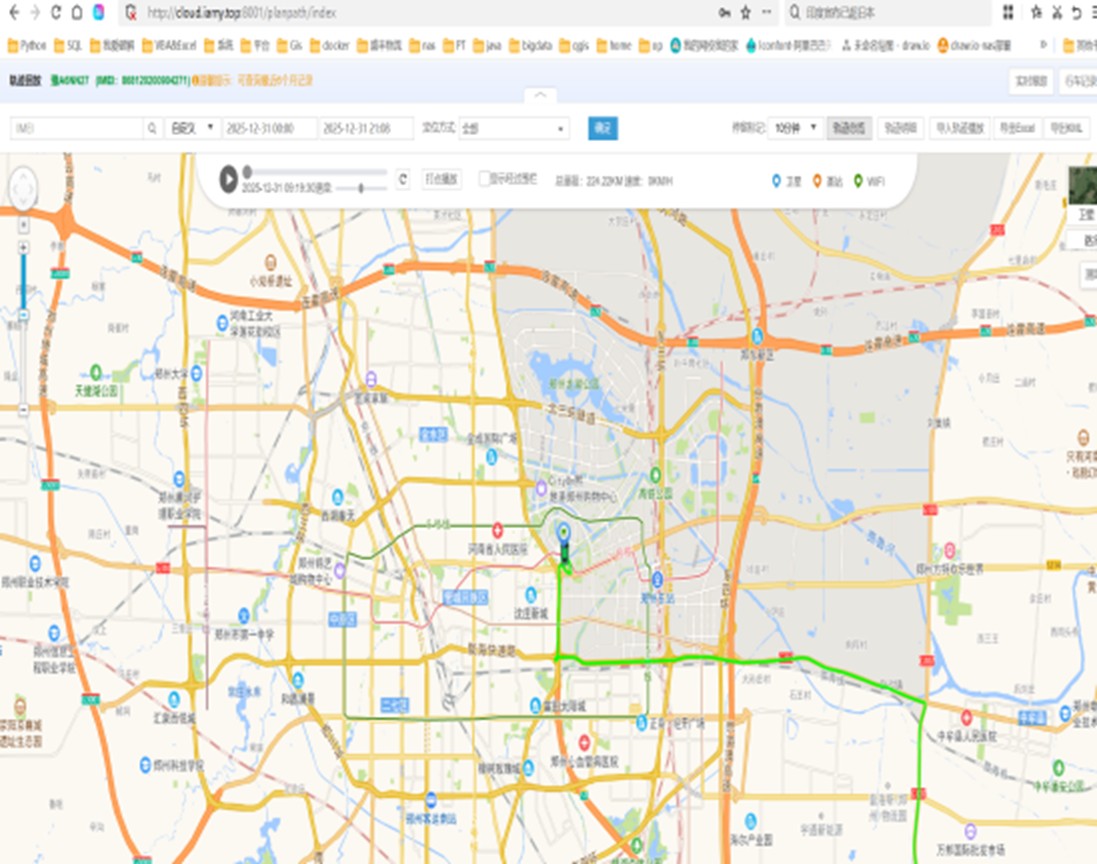
Task: Play the track playback
Action: coord(229,179)
